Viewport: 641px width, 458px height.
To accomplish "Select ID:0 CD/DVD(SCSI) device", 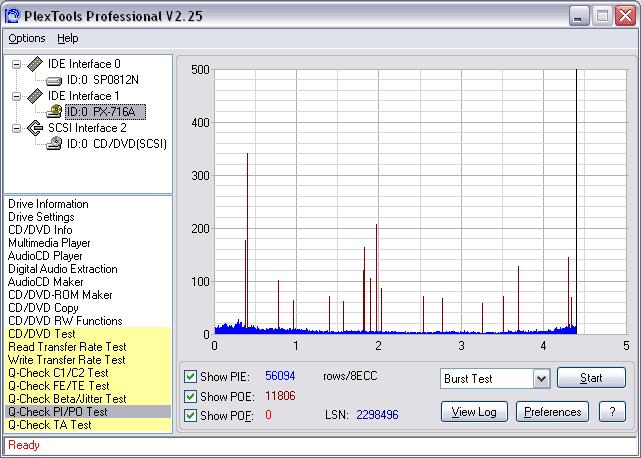I will pyautogui.click(x=117, y=144).
